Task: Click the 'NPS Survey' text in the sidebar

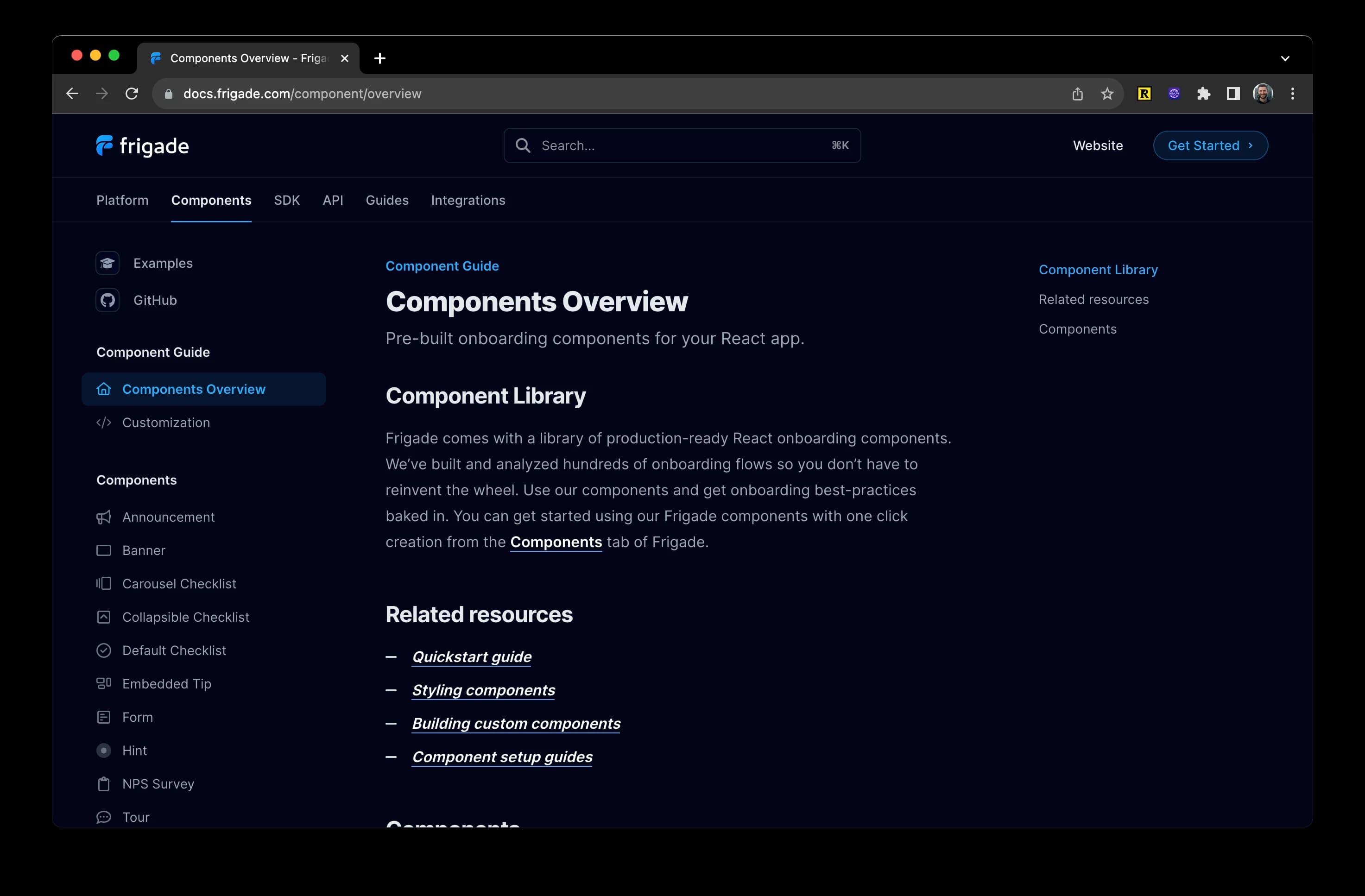Action: tap(158, 783)
